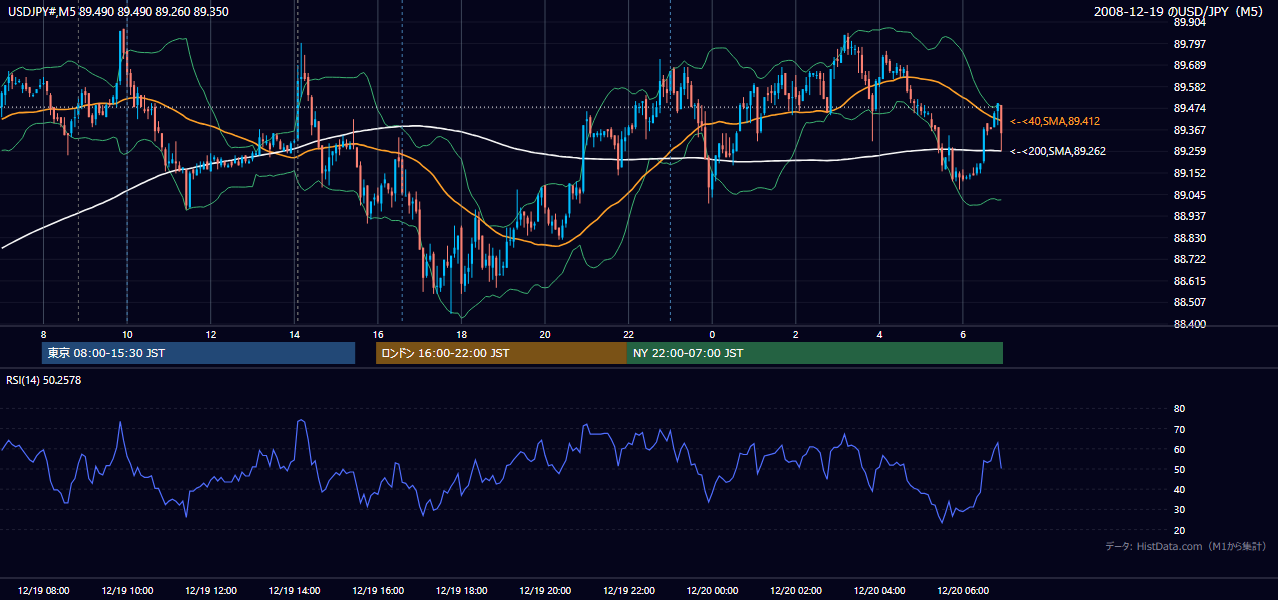
Task: Click the 40,SMA,89.412 moving average label
Action: point(1055,121)
